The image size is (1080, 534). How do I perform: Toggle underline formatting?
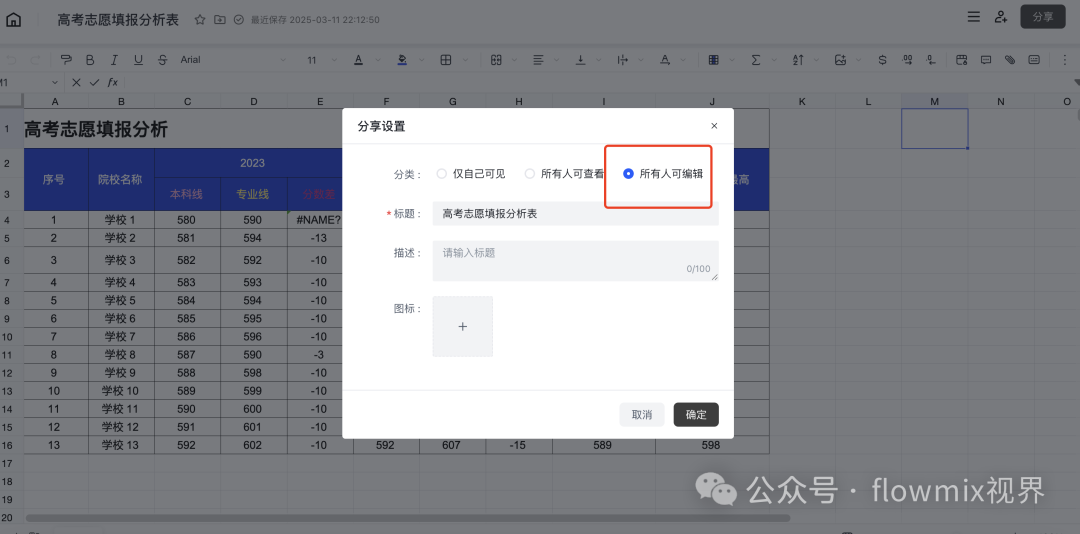(138, 60)
